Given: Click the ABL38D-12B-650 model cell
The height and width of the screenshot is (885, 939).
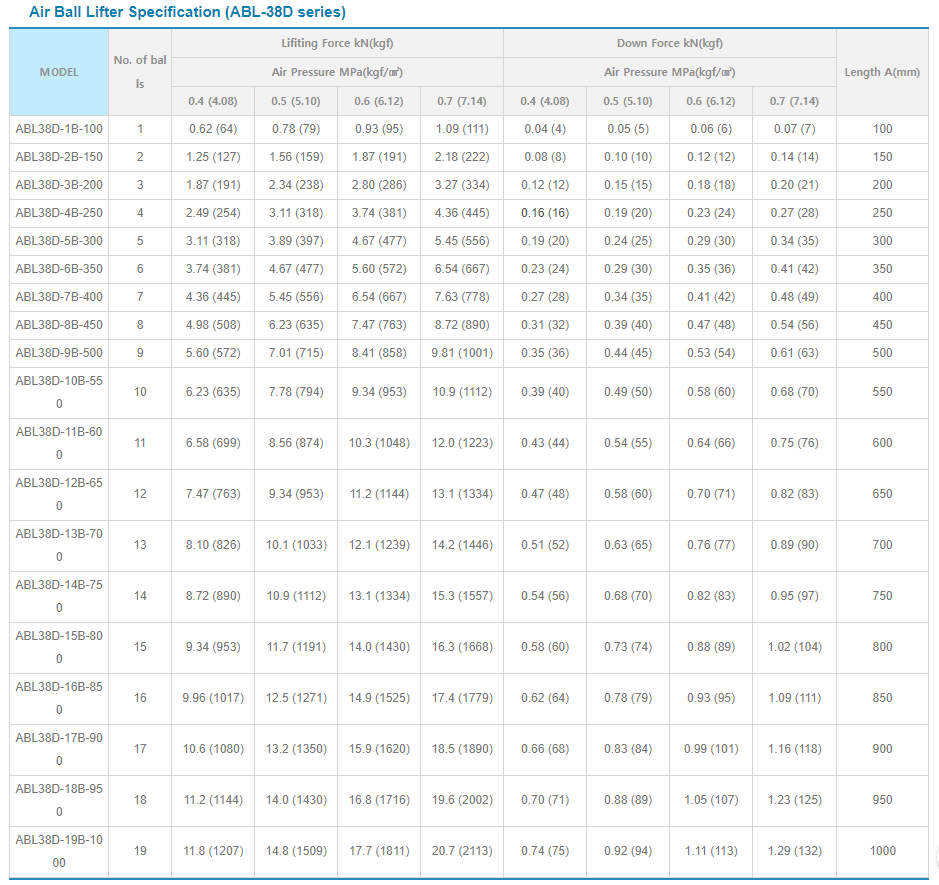Looking at the screenshot, I should coord(59,494).
